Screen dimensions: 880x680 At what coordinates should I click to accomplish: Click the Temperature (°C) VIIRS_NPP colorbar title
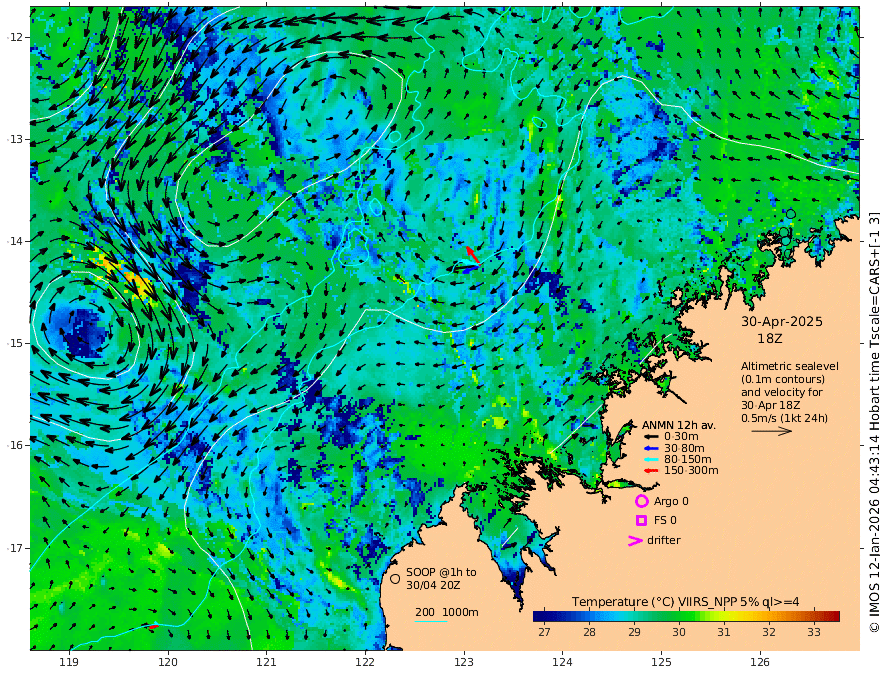[686, 602]
